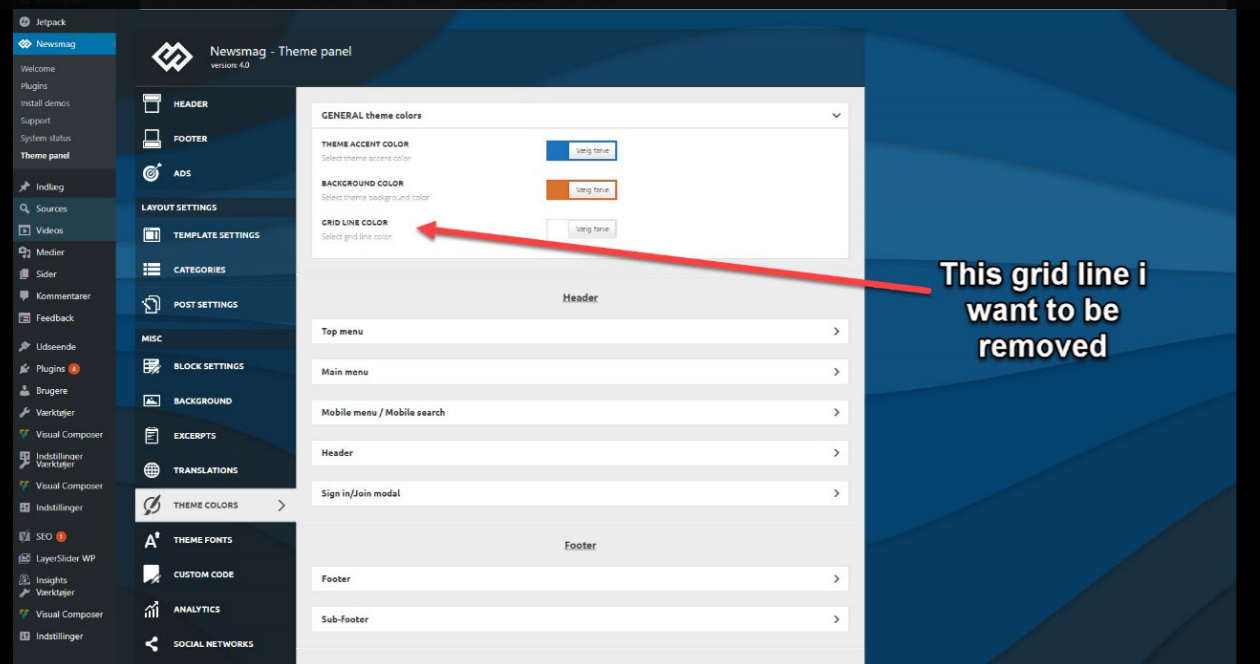The width and height of the screenshot is (1260, 664).
Task: Open the Block Settings icon
Action: [x=152, y=366]
